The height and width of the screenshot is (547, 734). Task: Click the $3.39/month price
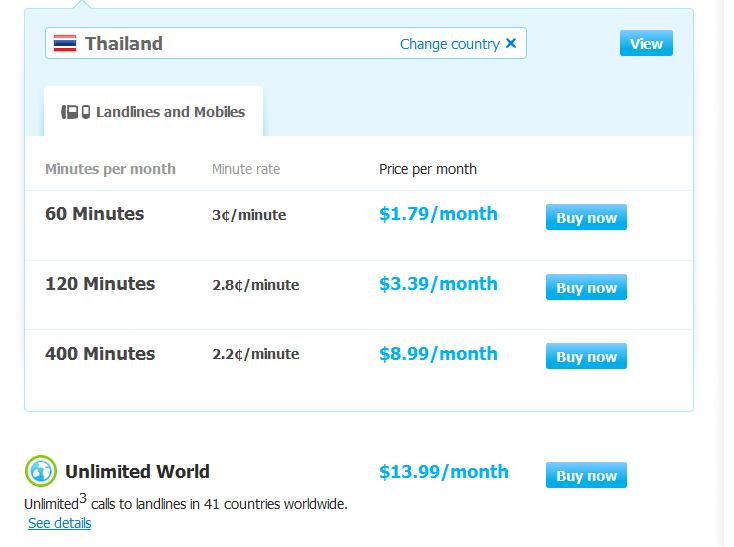click(x=438, y=284)
